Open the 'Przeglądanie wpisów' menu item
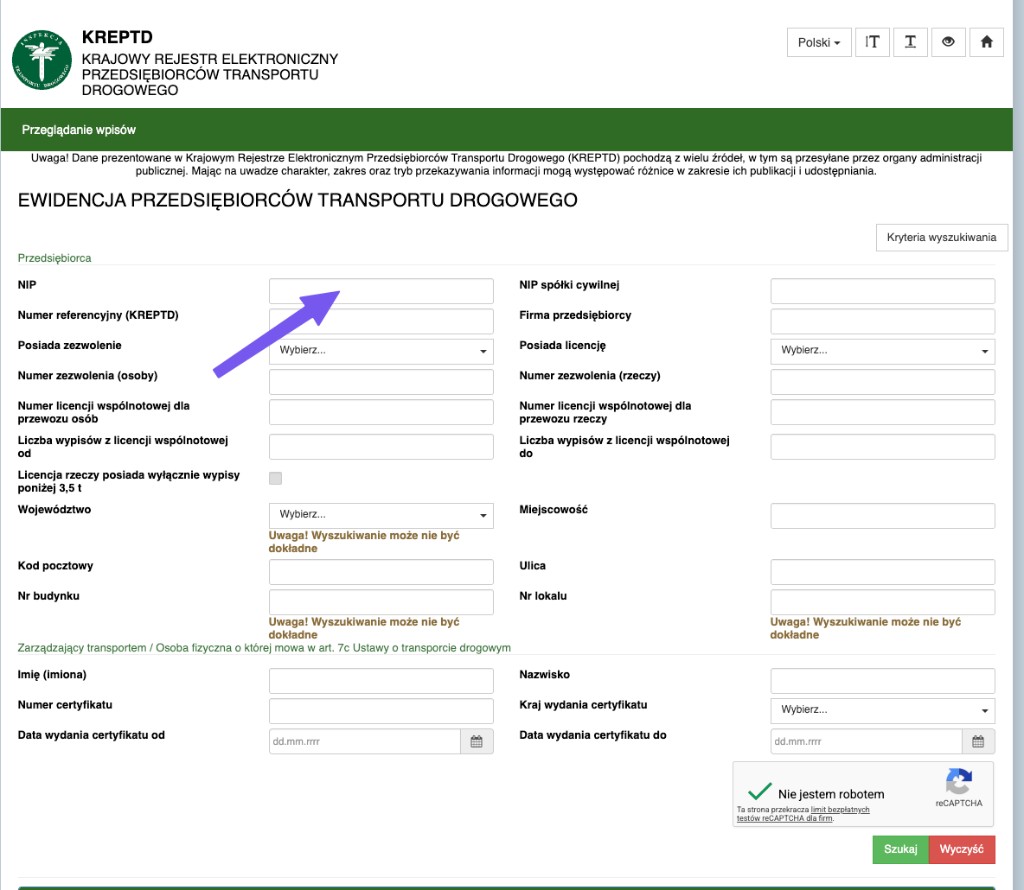 [x=79, y=130]
